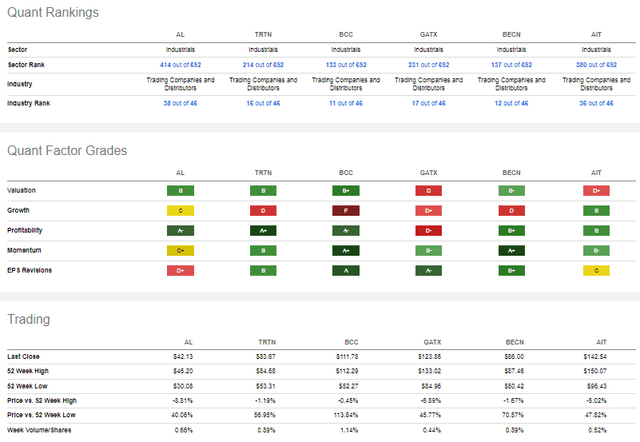The height and width of the screenshot is (442, 640).
Task: Open BCC industry rank 11 out of 46
Action: (343, 103)
